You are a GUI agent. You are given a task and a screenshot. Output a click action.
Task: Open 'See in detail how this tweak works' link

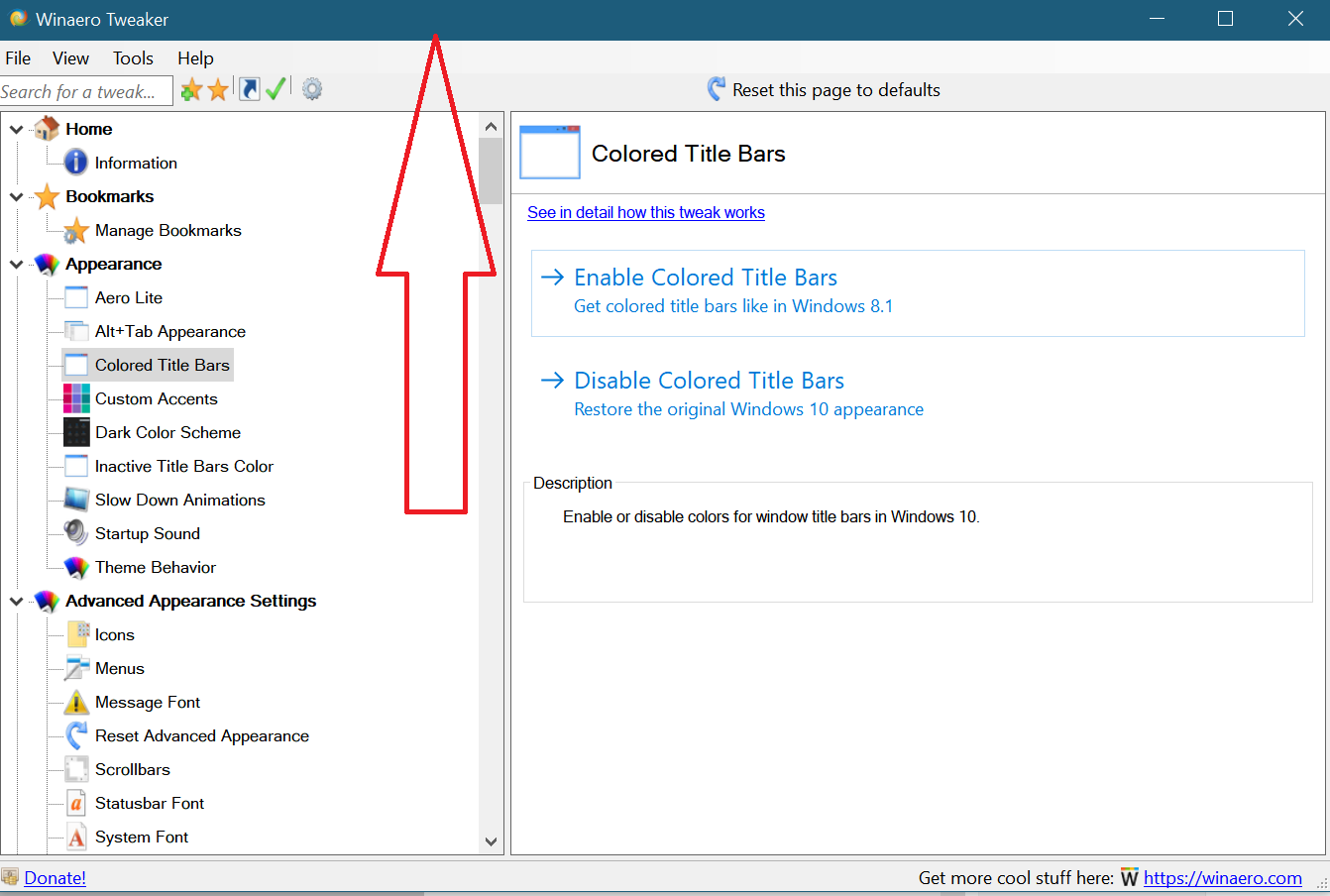646,212
